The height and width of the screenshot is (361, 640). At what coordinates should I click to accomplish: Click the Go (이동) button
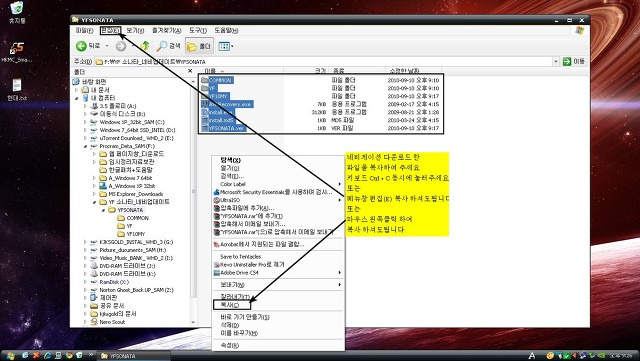(x=573, y=61)
